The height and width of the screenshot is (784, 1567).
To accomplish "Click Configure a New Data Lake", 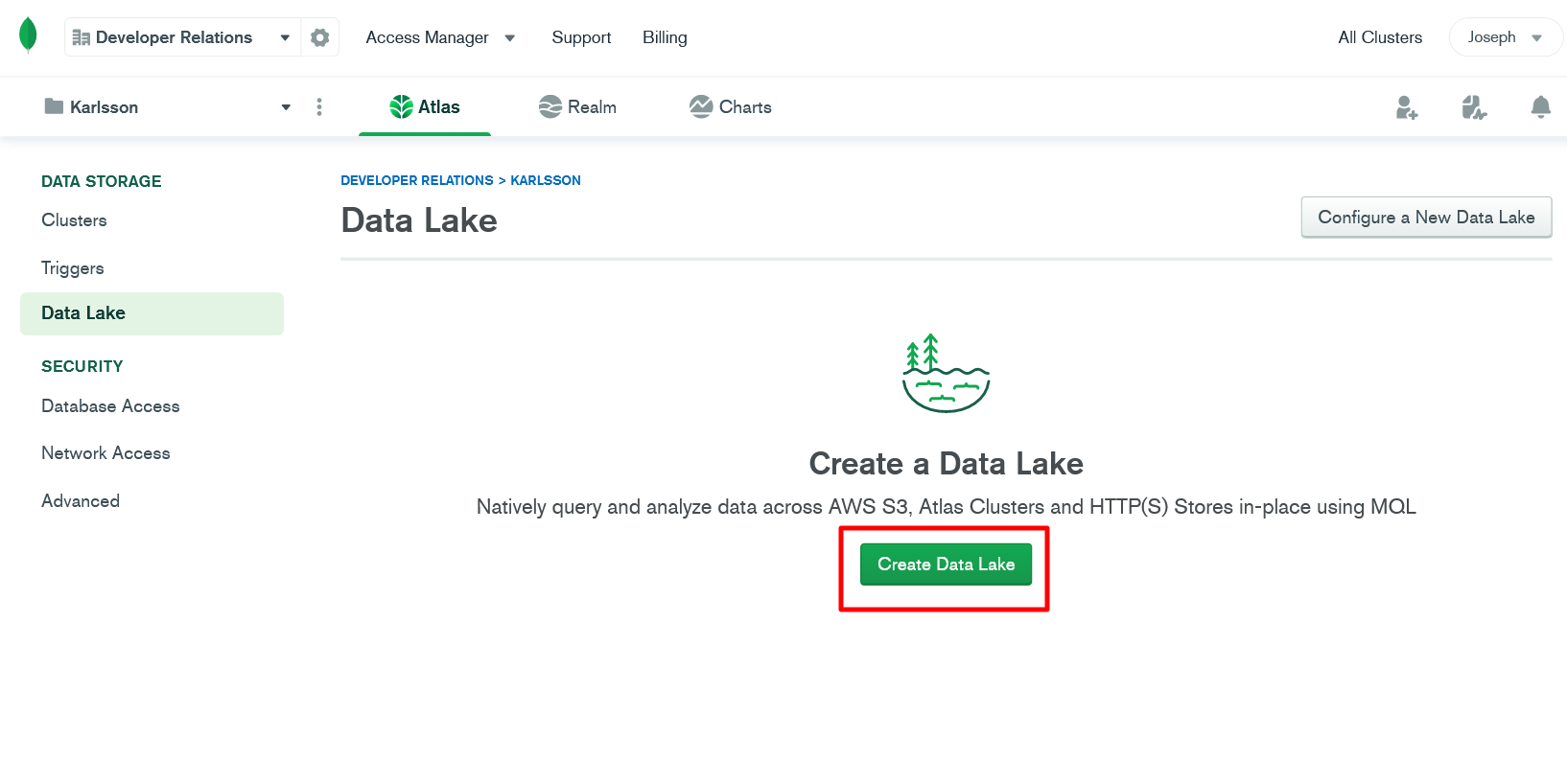I will click(1426, 218).
